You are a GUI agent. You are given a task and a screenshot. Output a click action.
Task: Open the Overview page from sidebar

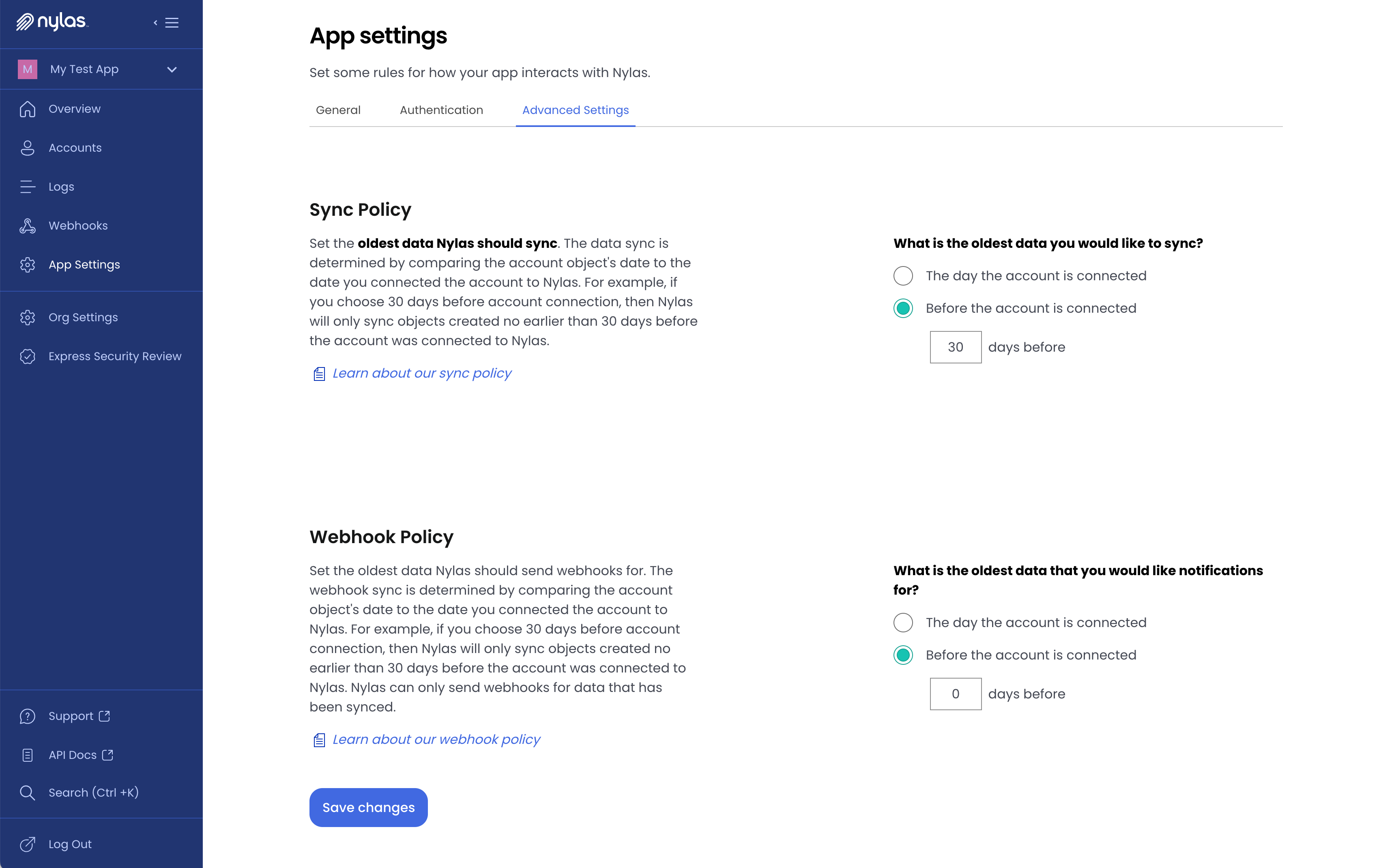(x=75, y=109)
